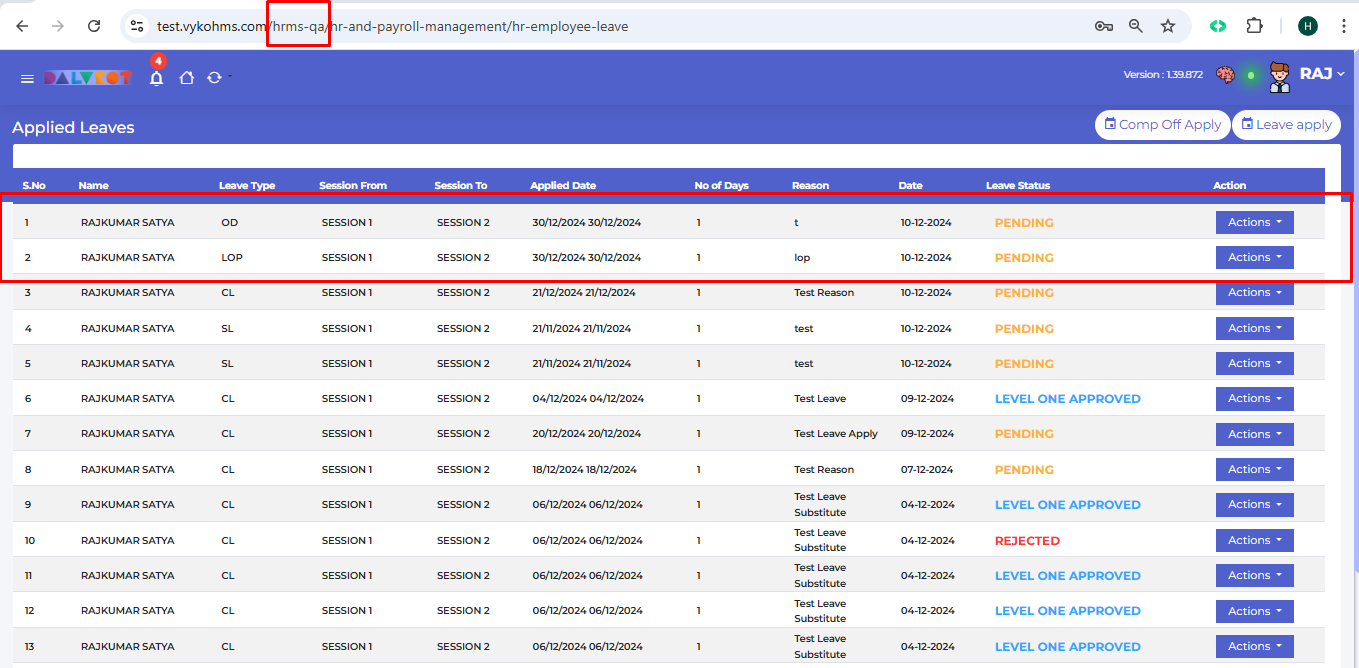The height and width of the screenshot is (668, 1359).
Task: Click the green status indicator dot
Action: pos(1250,75)
